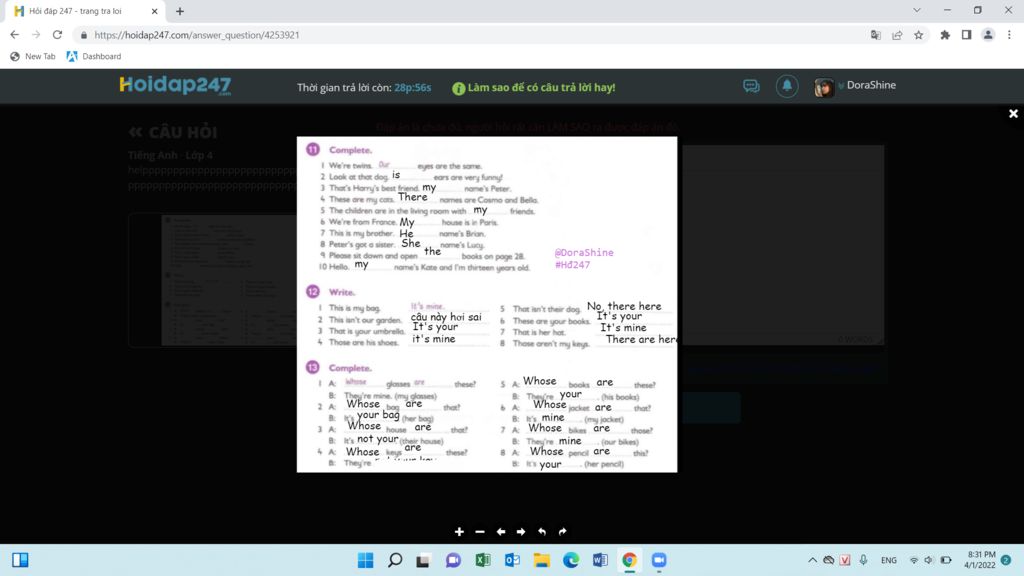Screen dimensions: 1024x576
Task: Open Chrome extensions puzzle icon
Action: pos(945,35)
